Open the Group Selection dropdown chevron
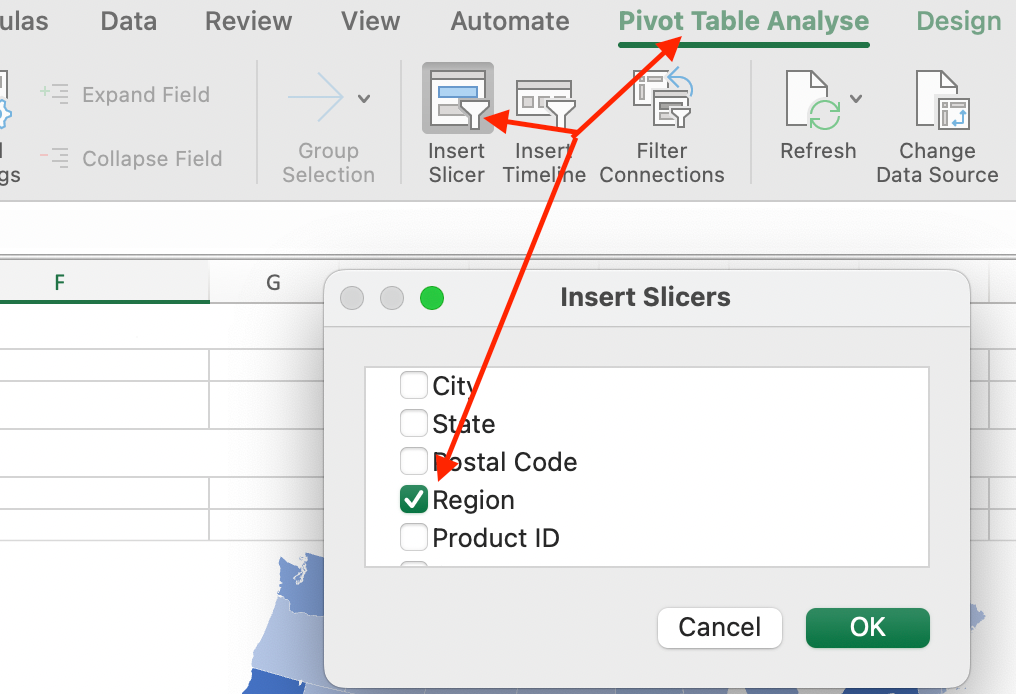The width and height of the screenshot is (1016, 694). click(x=364, y=98)
